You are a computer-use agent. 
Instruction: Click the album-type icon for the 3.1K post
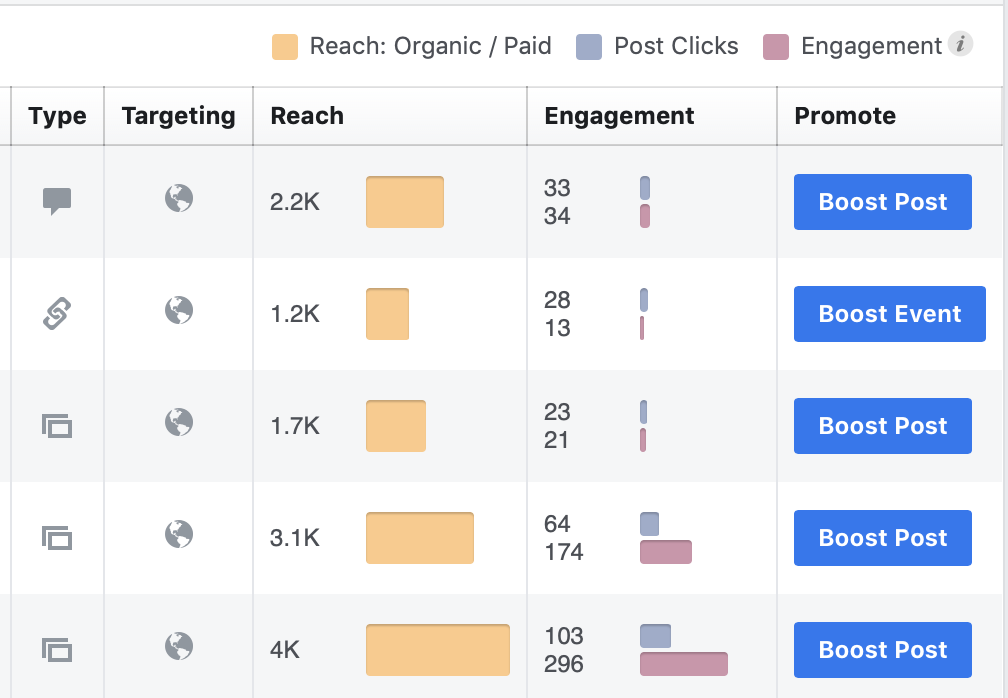[57, 538]
